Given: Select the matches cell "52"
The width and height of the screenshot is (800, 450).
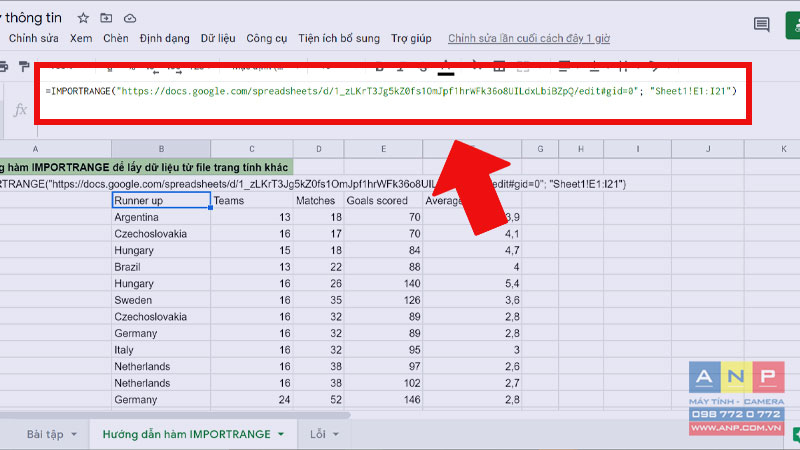Looking at the screenshot, I should click(x=318, y=399).
